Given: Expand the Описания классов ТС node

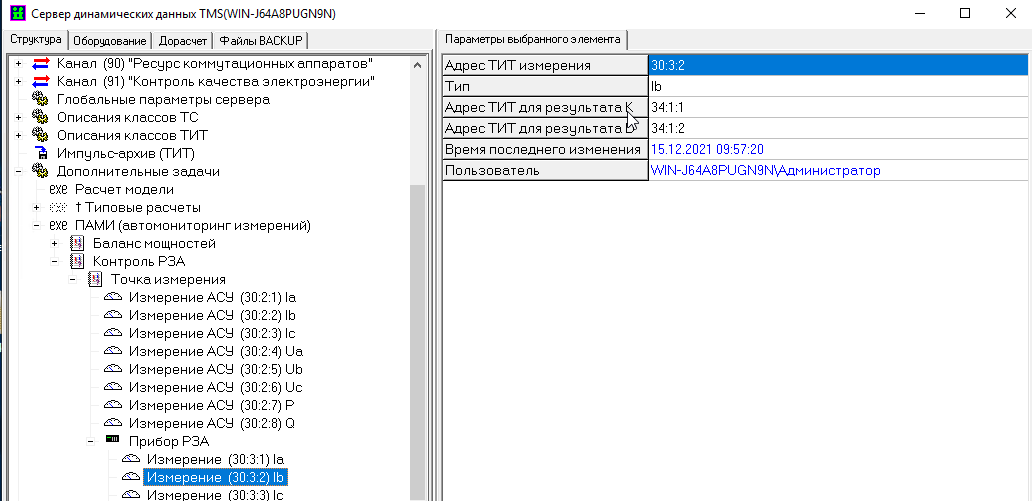Looking at the screenshot, I should (18, 118).
